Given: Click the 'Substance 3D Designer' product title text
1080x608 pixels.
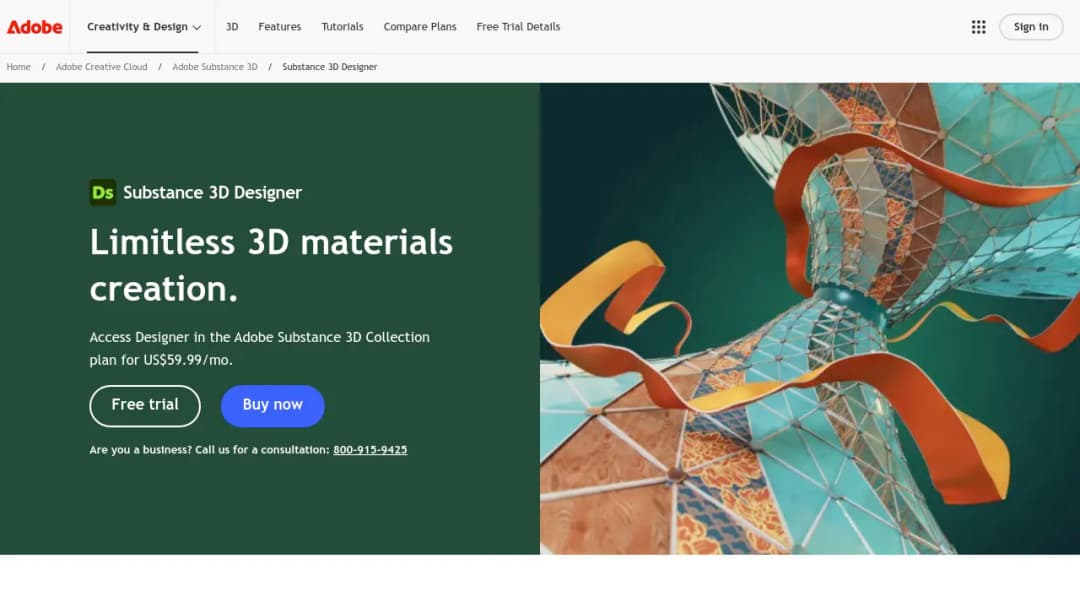Looking at the screenshot, I should (212, 192).
